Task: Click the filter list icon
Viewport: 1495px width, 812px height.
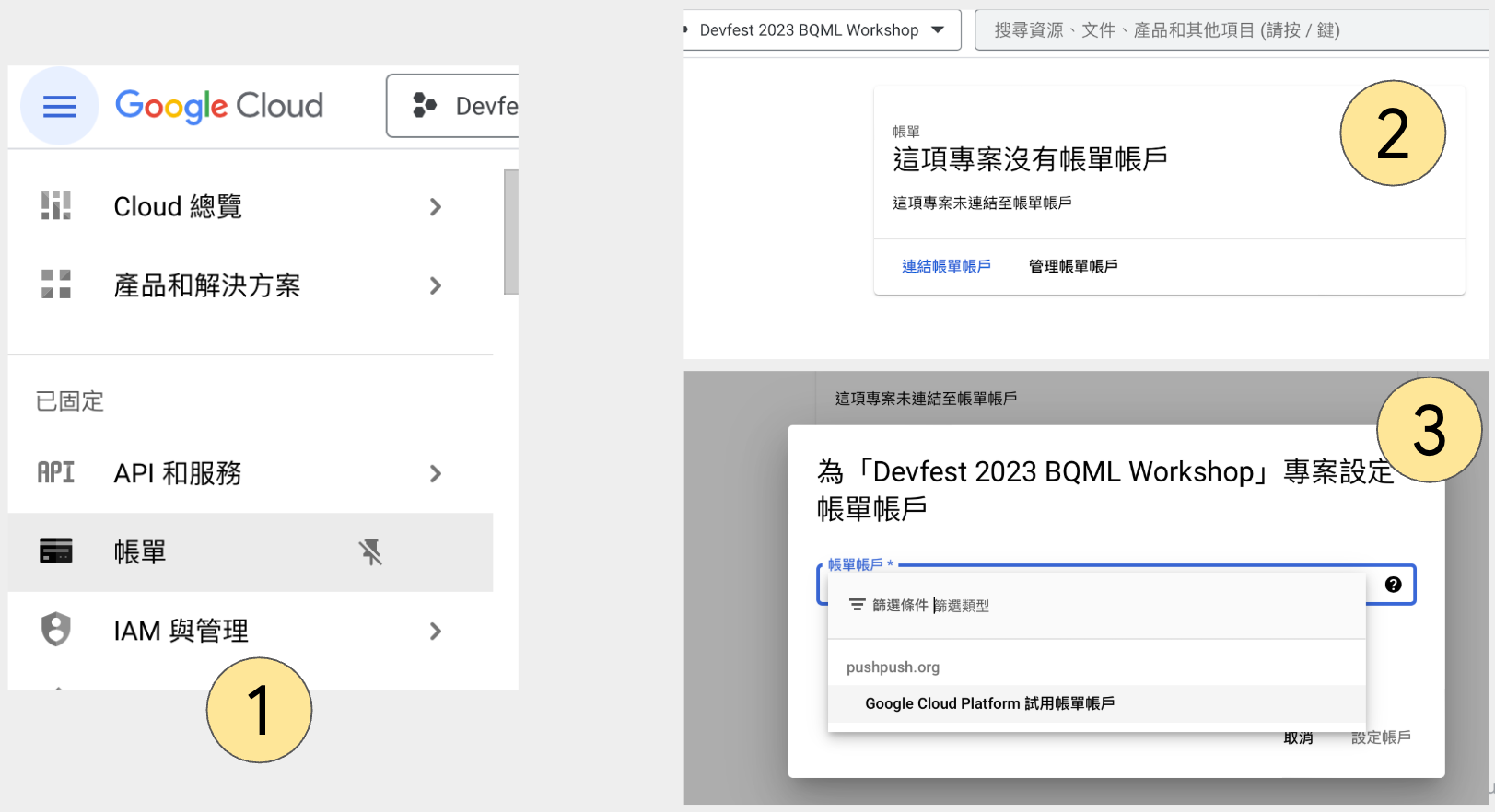Action: coord(857,605)
